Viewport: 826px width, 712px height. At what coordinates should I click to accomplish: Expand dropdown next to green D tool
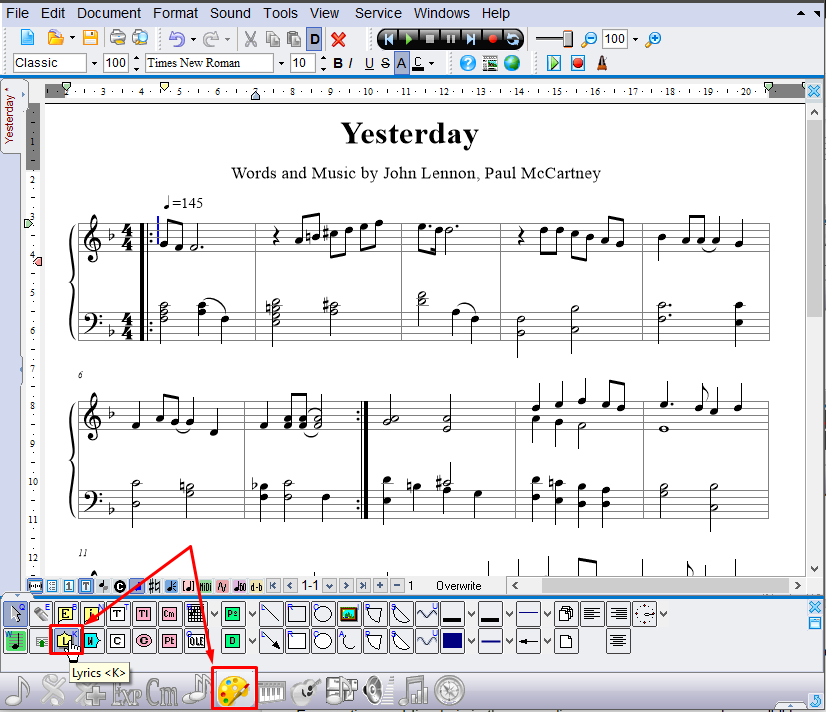click(x=252, y=641)
